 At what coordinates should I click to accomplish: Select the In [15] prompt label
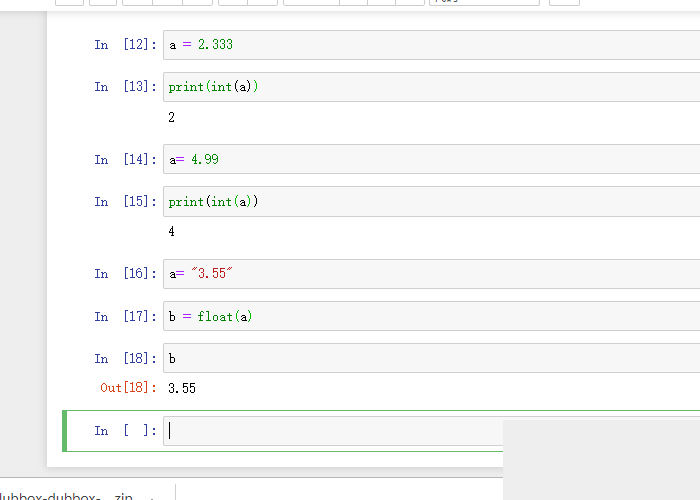(125, 202)
